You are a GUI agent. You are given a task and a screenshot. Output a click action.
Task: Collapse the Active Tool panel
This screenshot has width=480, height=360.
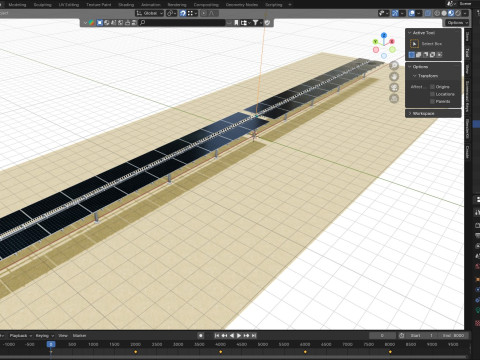coord(423,33)
